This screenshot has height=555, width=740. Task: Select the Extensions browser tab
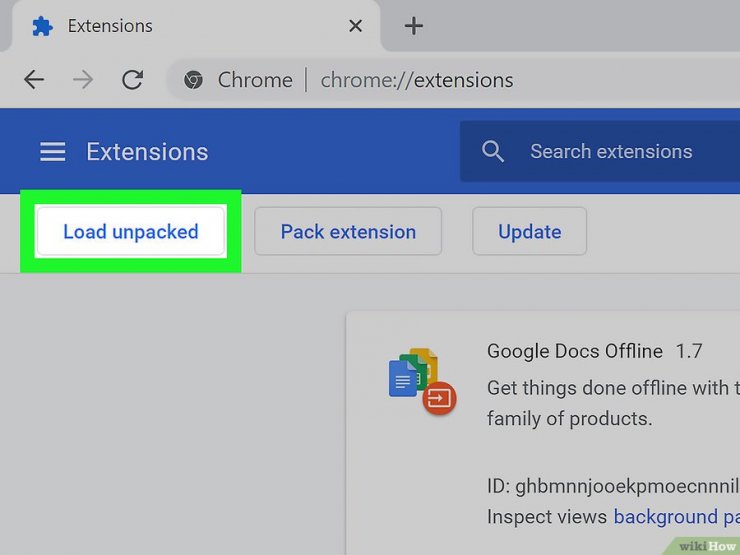(x=196, y=25)
